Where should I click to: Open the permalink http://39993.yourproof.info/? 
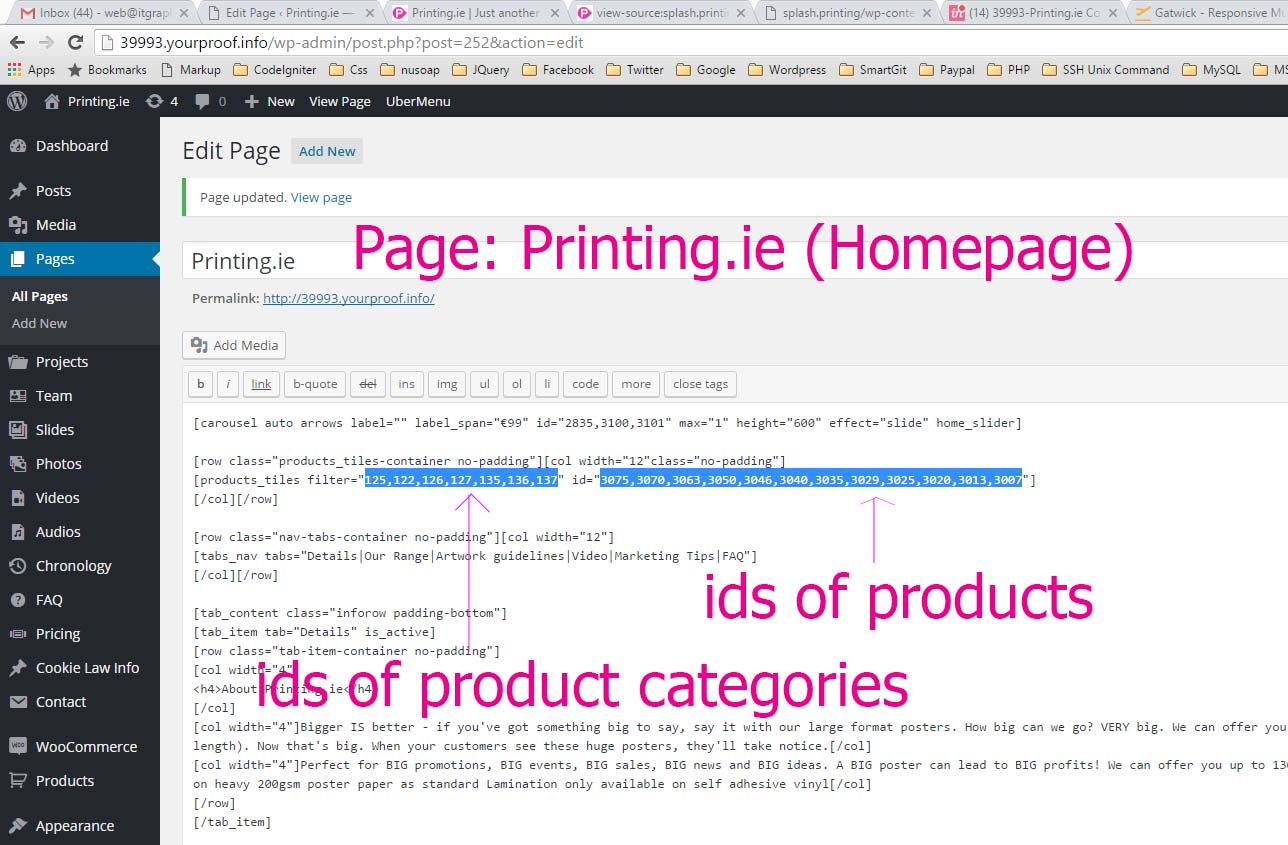tap(349, 298)
